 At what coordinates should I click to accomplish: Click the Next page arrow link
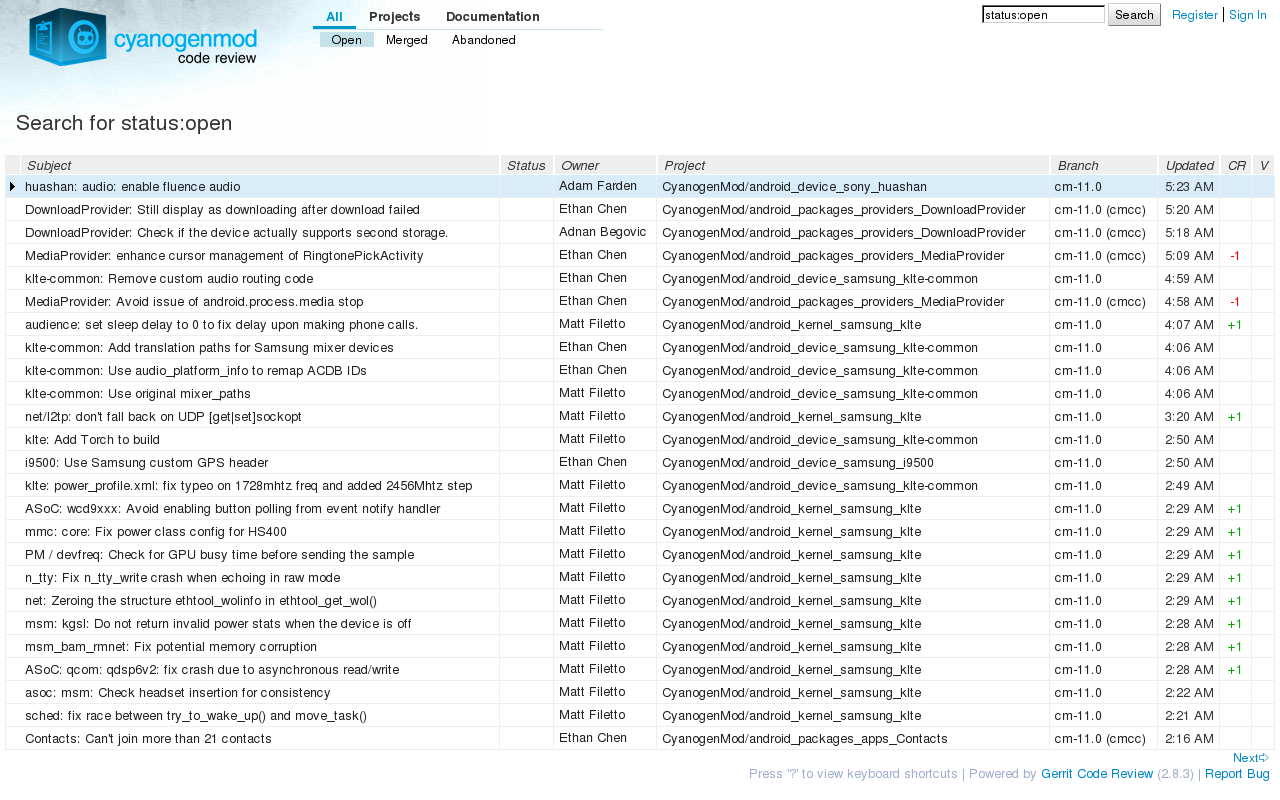[x=1251, y=758]
